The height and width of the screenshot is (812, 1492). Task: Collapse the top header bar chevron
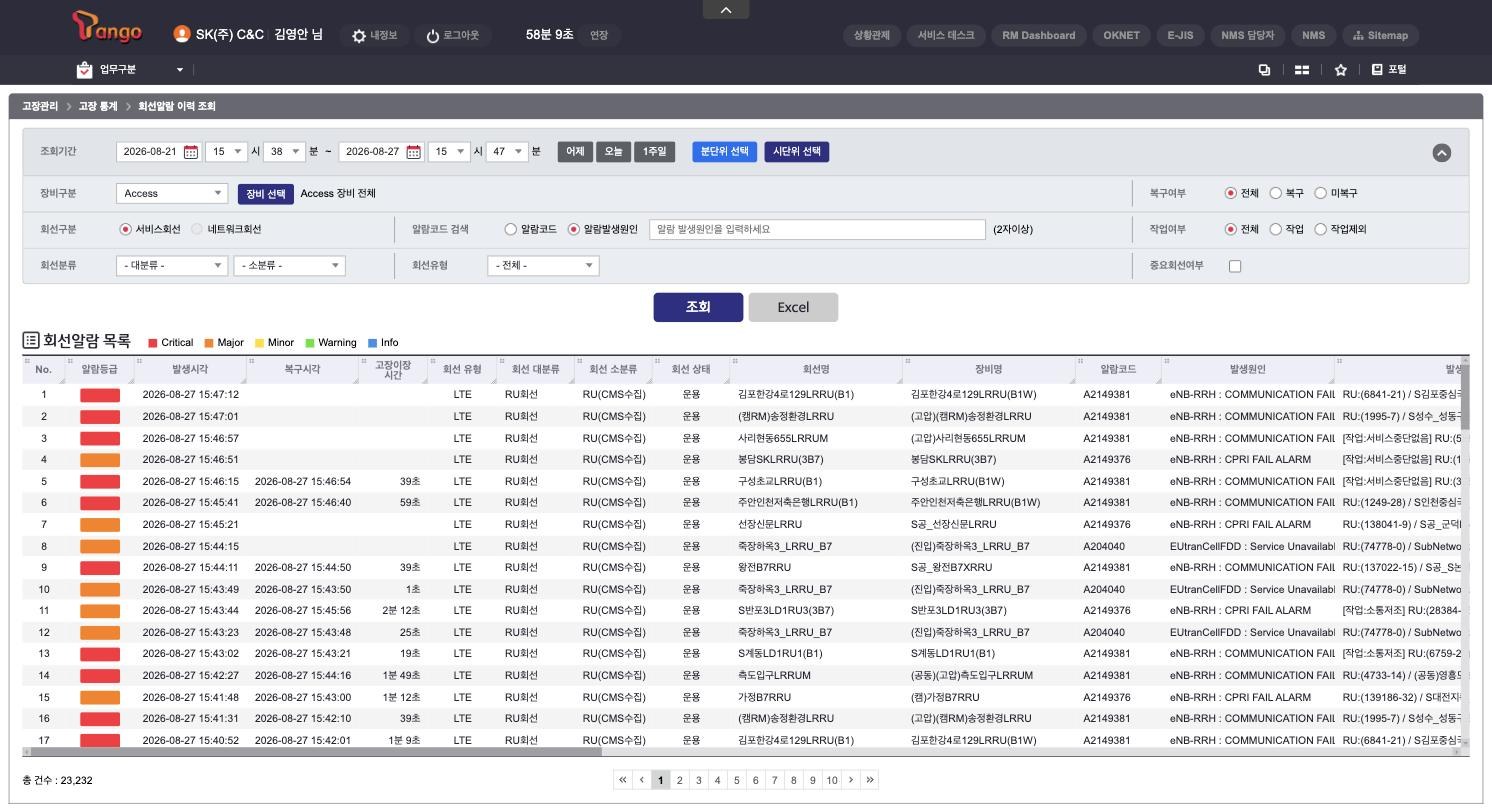click(726, 10)
